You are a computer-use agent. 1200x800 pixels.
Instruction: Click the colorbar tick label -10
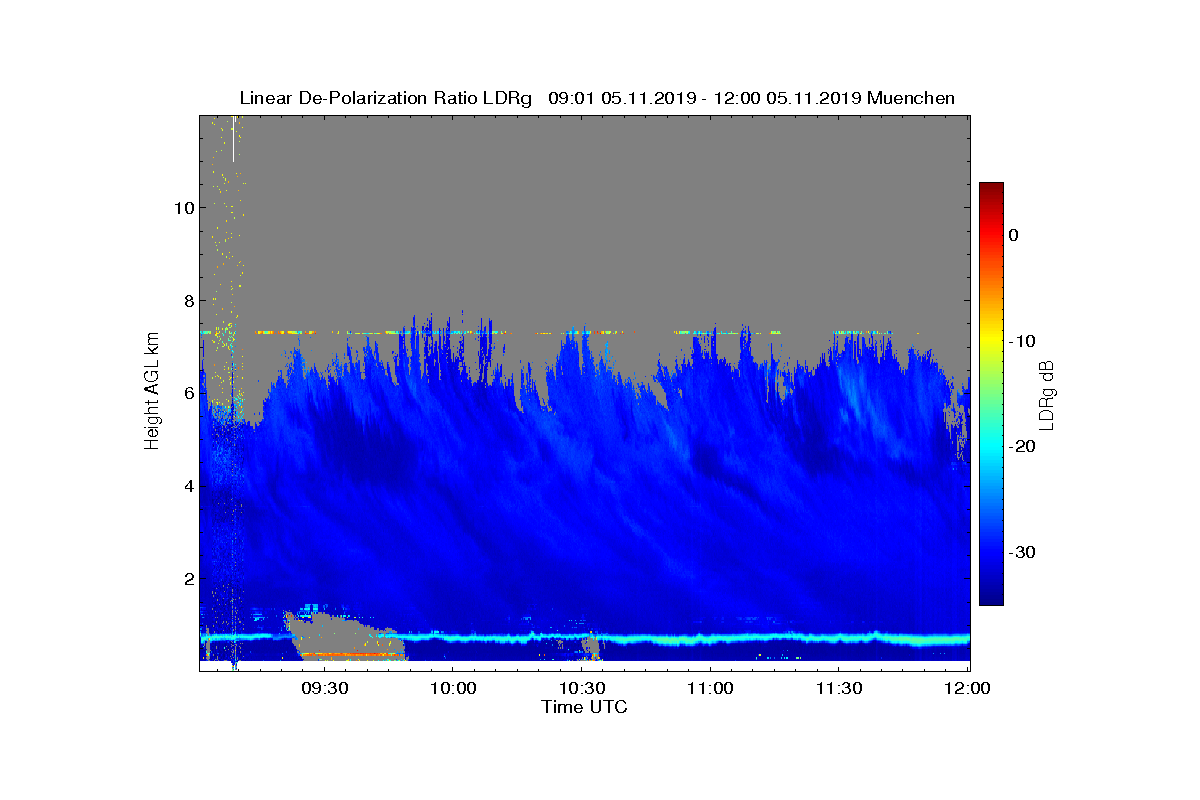pos(1022,341)
